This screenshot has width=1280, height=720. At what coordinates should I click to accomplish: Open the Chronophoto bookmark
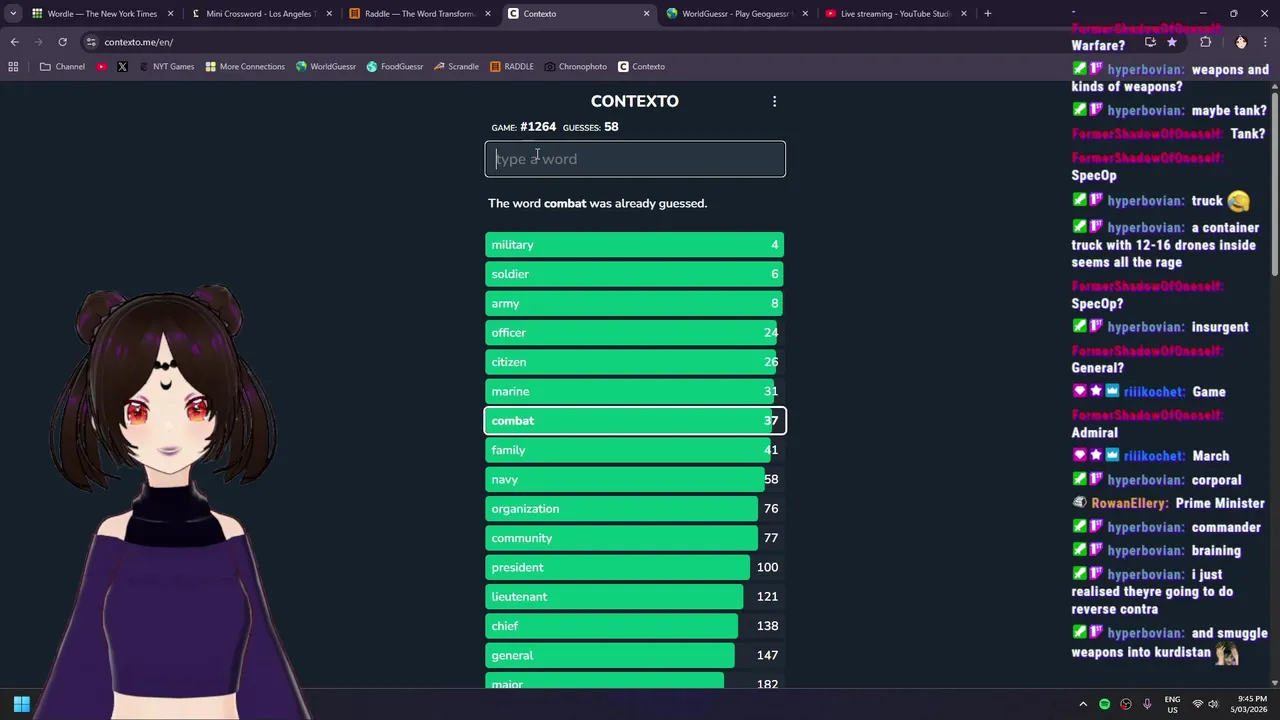(576, 67)
